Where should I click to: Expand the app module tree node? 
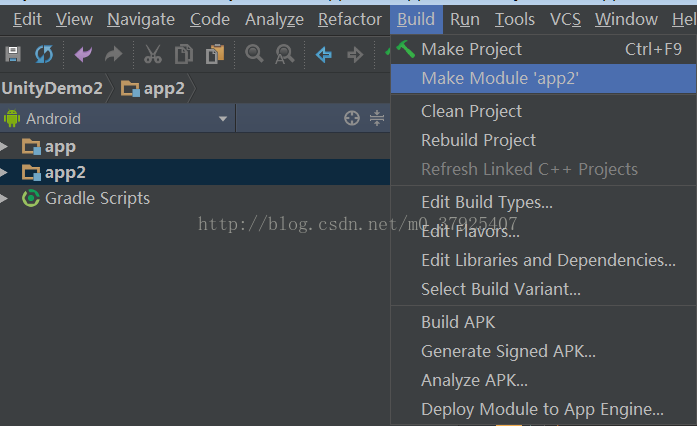point(4,146)
